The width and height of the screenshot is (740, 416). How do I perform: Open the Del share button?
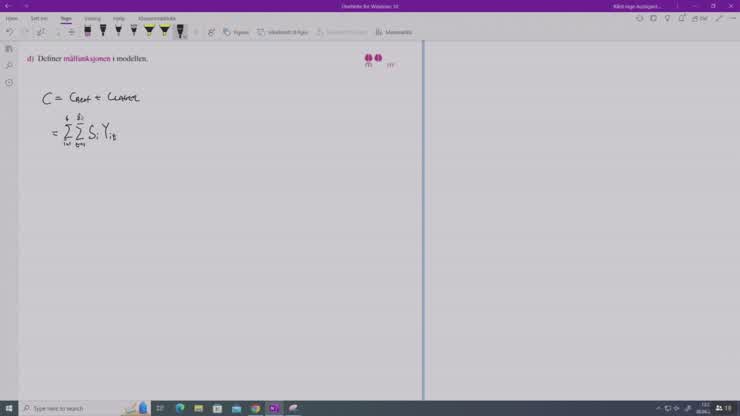pyautogui.click(x=700, y=18)
